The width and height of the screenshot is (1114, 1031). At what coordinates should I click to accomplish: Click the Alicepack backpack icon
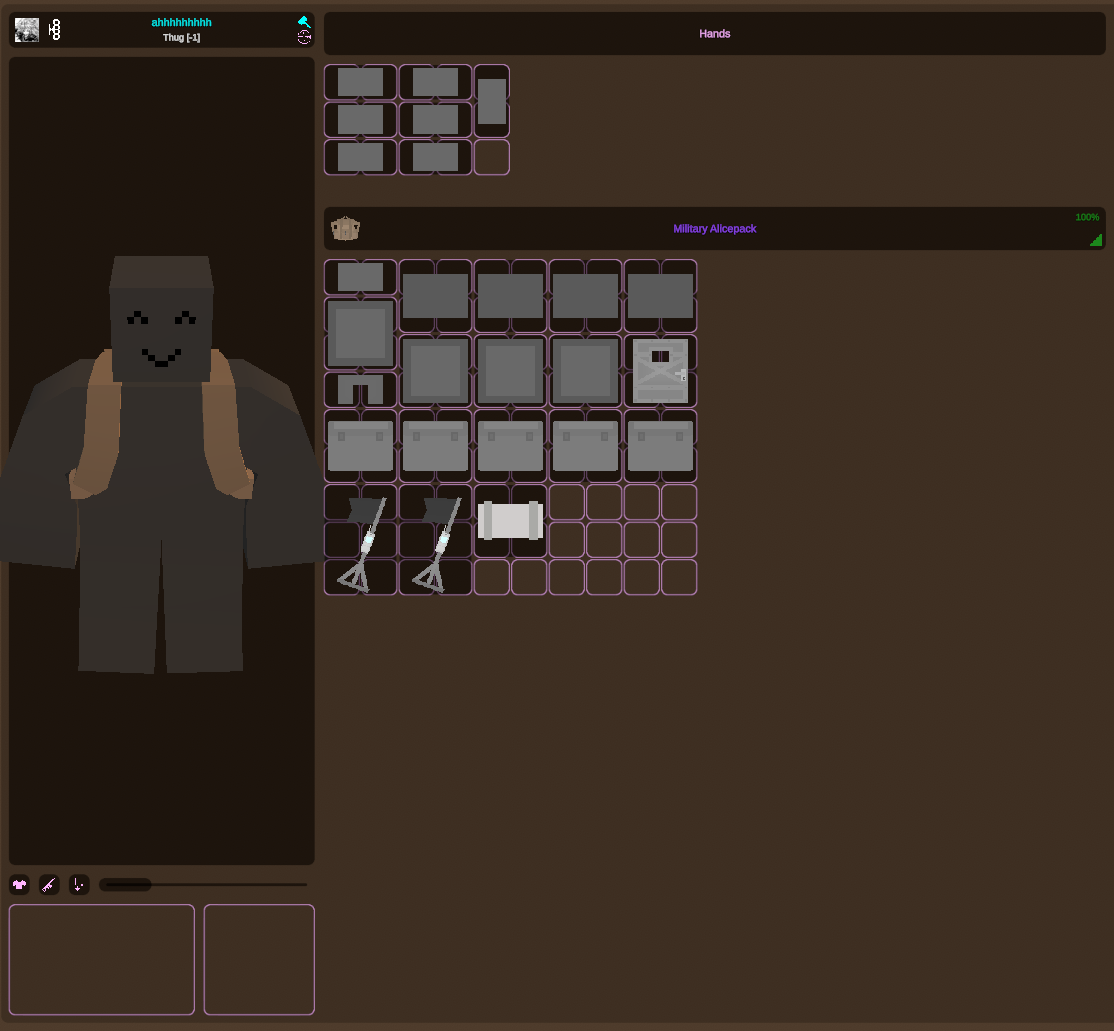345,229
